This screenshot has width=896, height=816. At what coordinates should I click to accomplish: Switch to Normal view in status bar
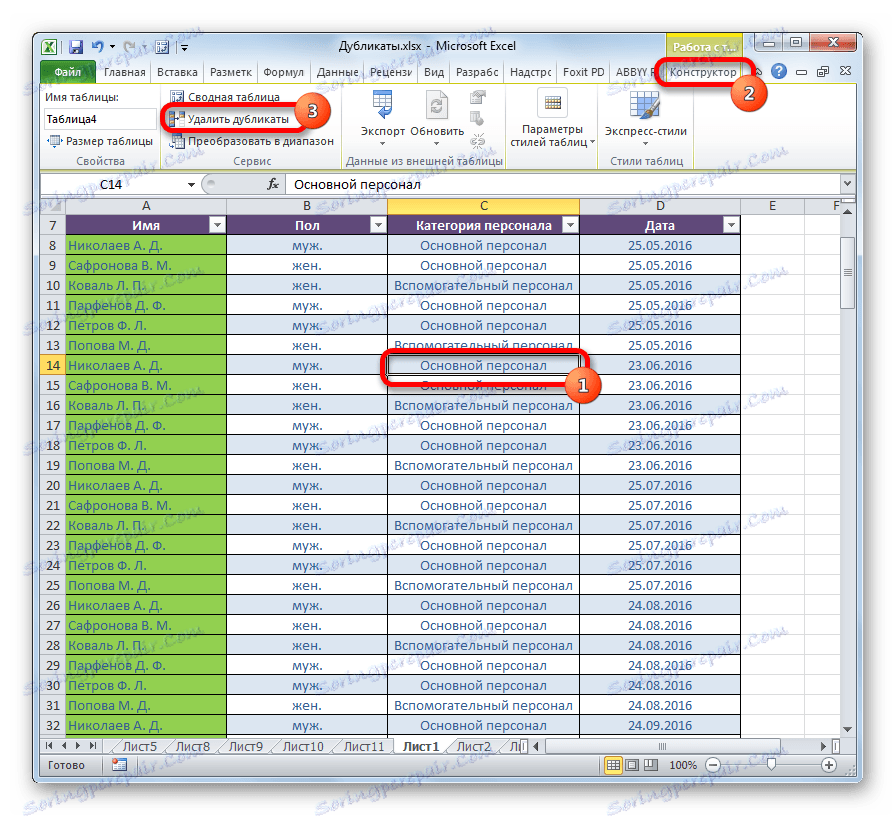pyautogui.click(x=614, y=765)
